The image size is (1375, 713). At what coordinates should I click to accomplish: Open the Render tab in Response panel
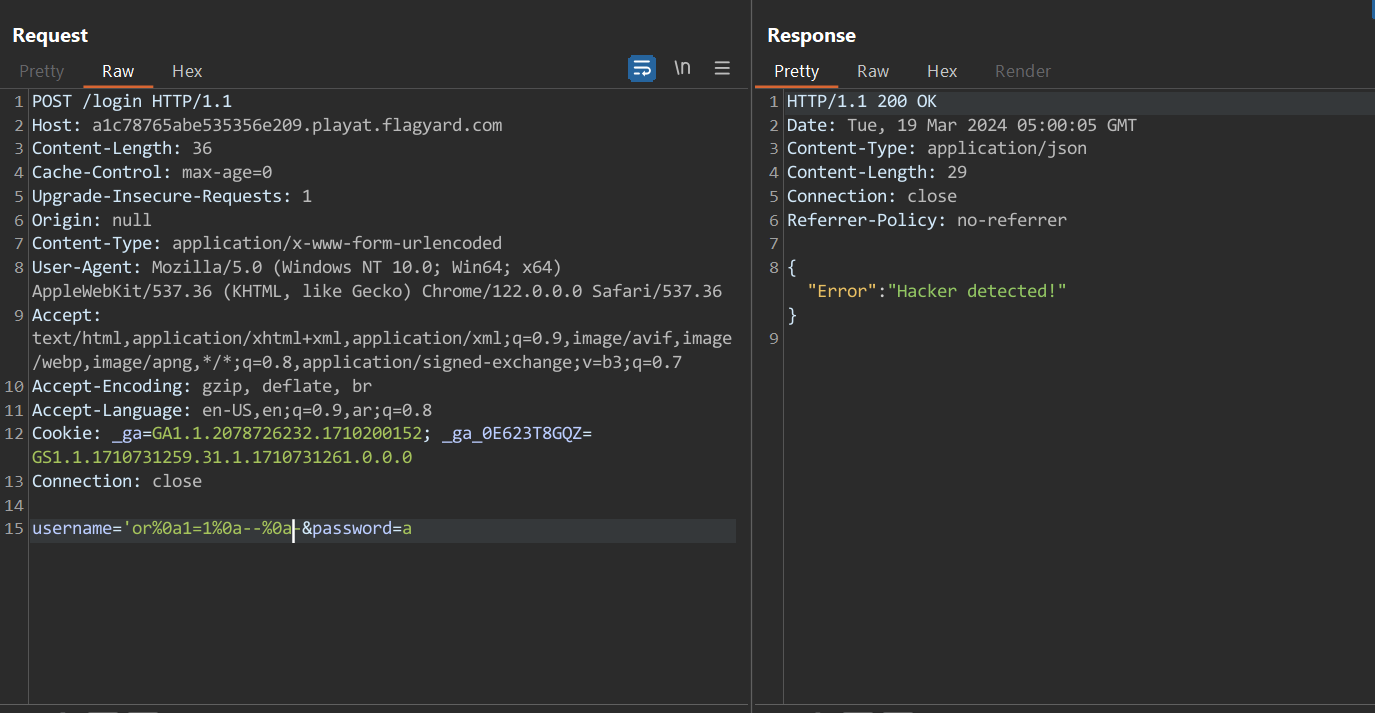(1023, 71)
